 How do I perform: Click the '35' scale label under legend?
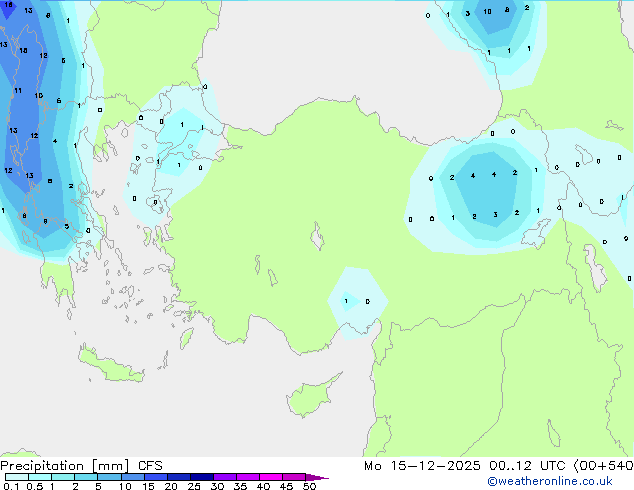click(240, 486)
